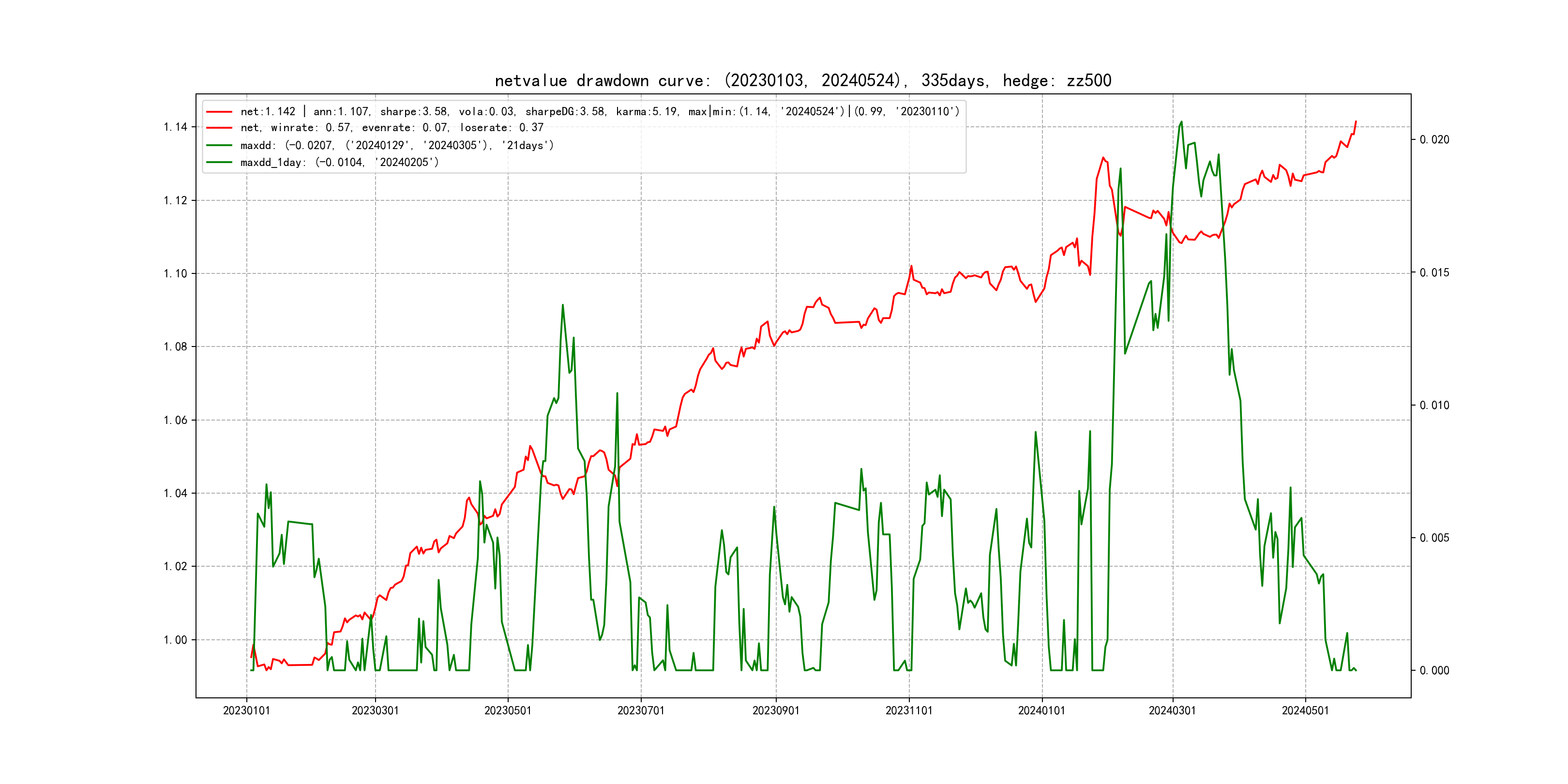The image size is (1568, 784).
Task: Click the chart title 'netvalue drawdown curve'
Action: 802,80
